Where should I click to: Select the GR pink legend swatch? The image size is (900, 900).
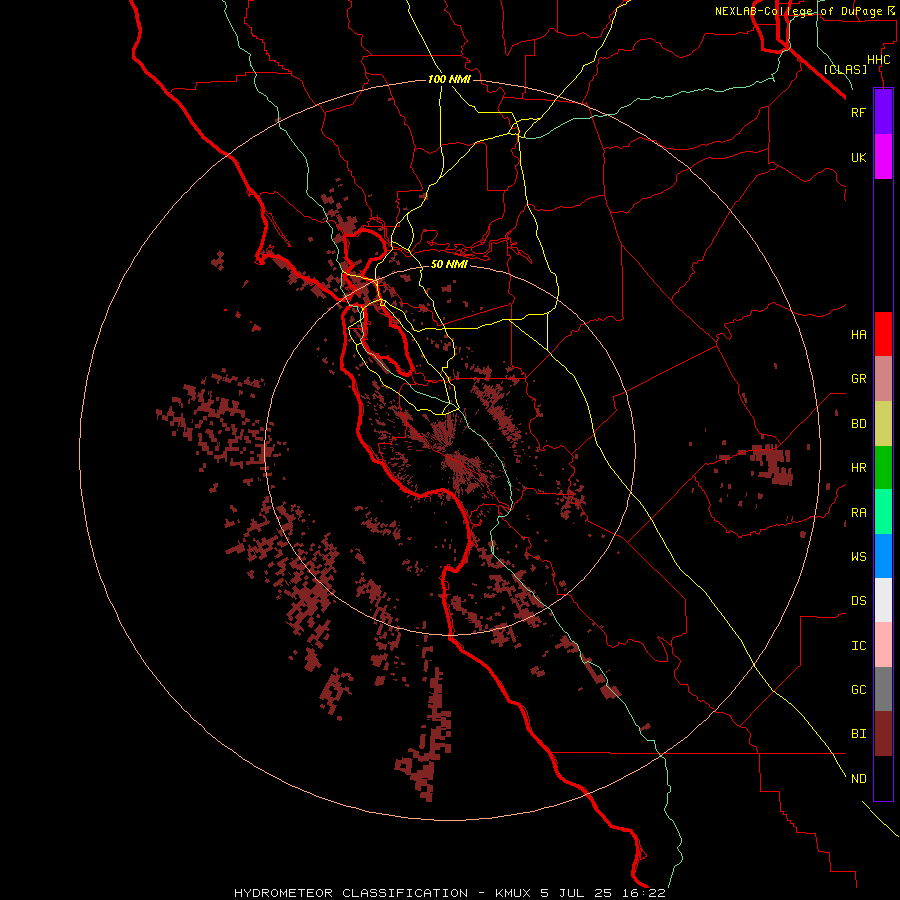coord(883,379)
